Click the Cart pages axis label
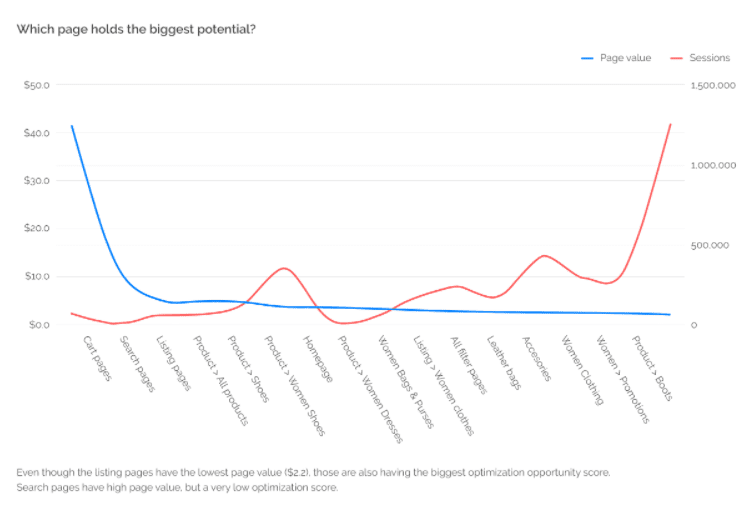Viewport: 756px width, 515px height. [97, 357]
